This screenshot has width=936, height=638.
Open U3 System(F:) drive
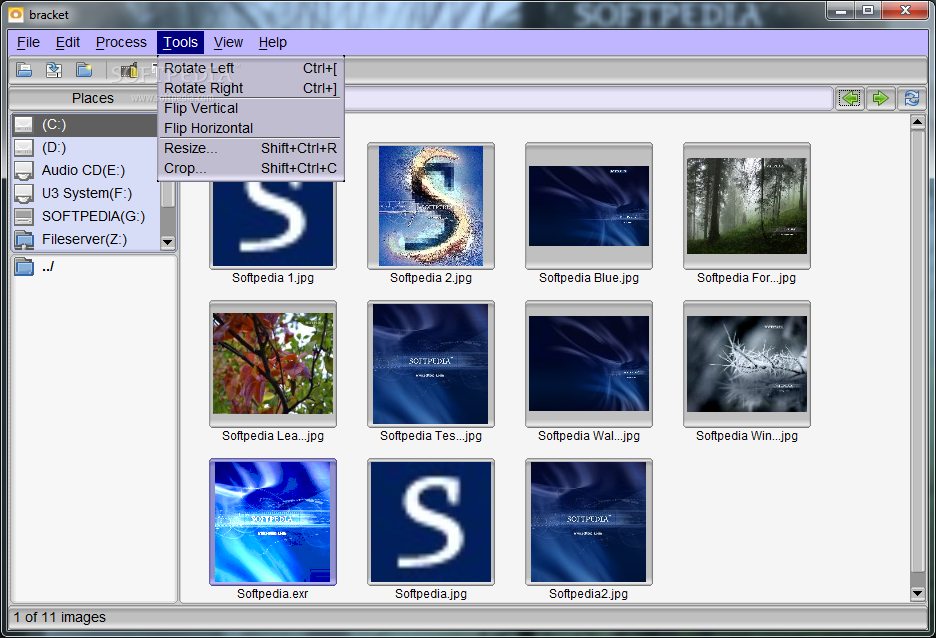click(85, 193)
